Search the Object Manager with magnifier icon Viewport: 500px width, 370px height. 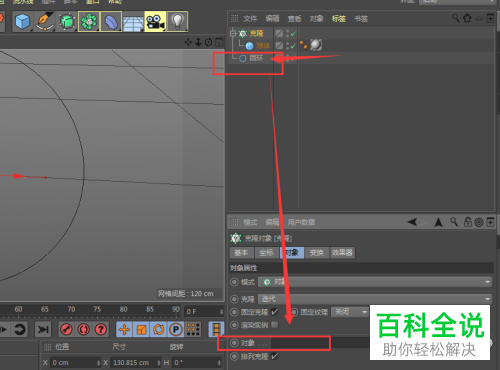point(456,18)
